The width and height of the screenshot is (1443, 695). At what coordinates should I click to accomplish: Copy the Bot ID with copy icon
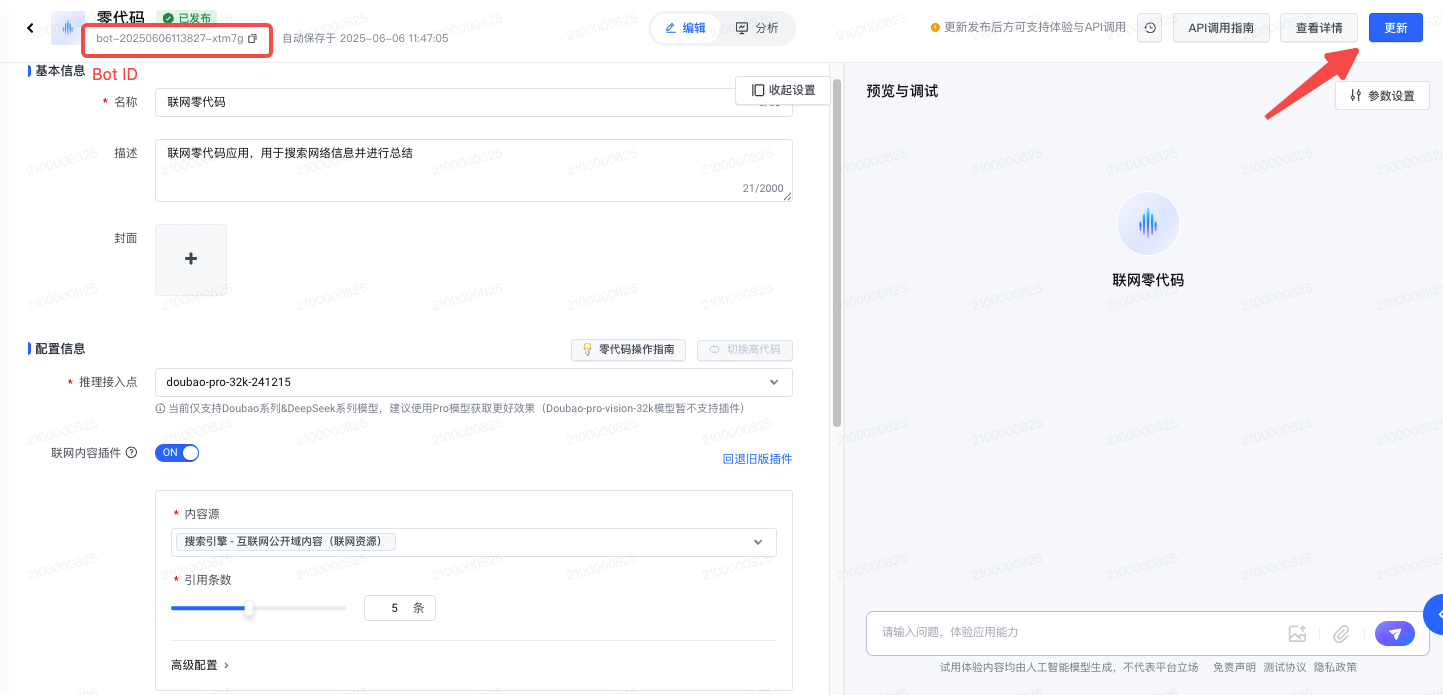coord(252,38)
